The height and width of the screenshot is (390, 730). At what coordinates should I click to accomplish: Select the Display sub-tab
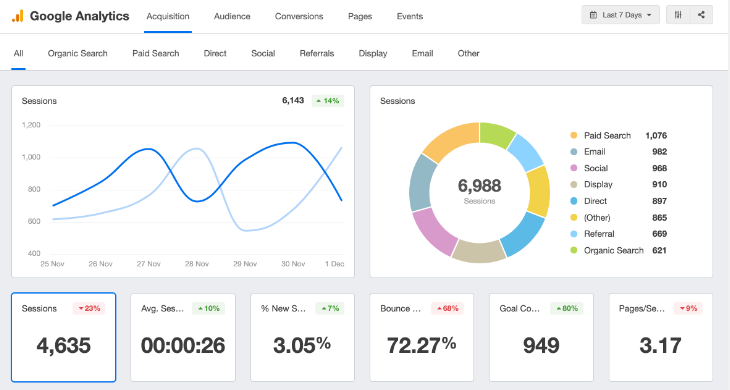(373, 54)
